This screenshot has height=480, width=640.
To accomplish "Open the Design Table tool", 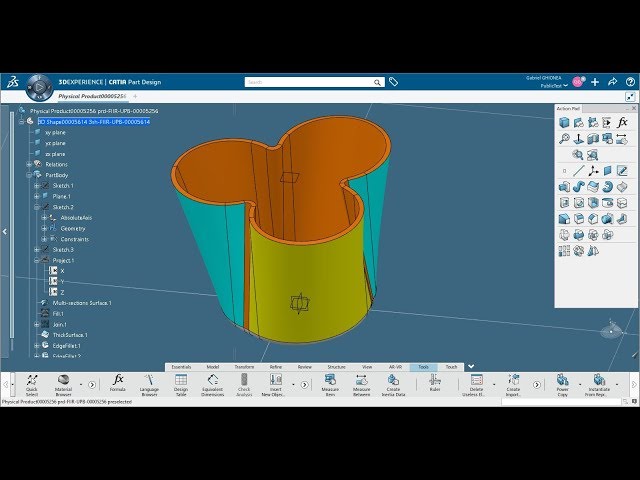I will click(x=181, y=384).
